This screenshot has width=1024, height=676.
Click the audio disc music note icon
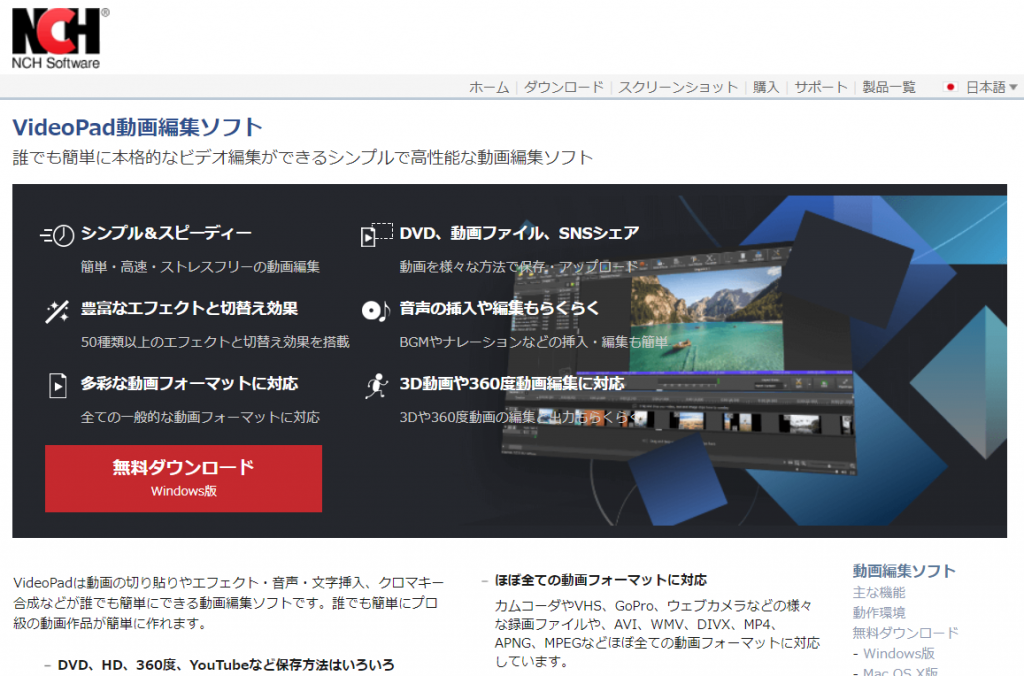(x=376, y=310)
